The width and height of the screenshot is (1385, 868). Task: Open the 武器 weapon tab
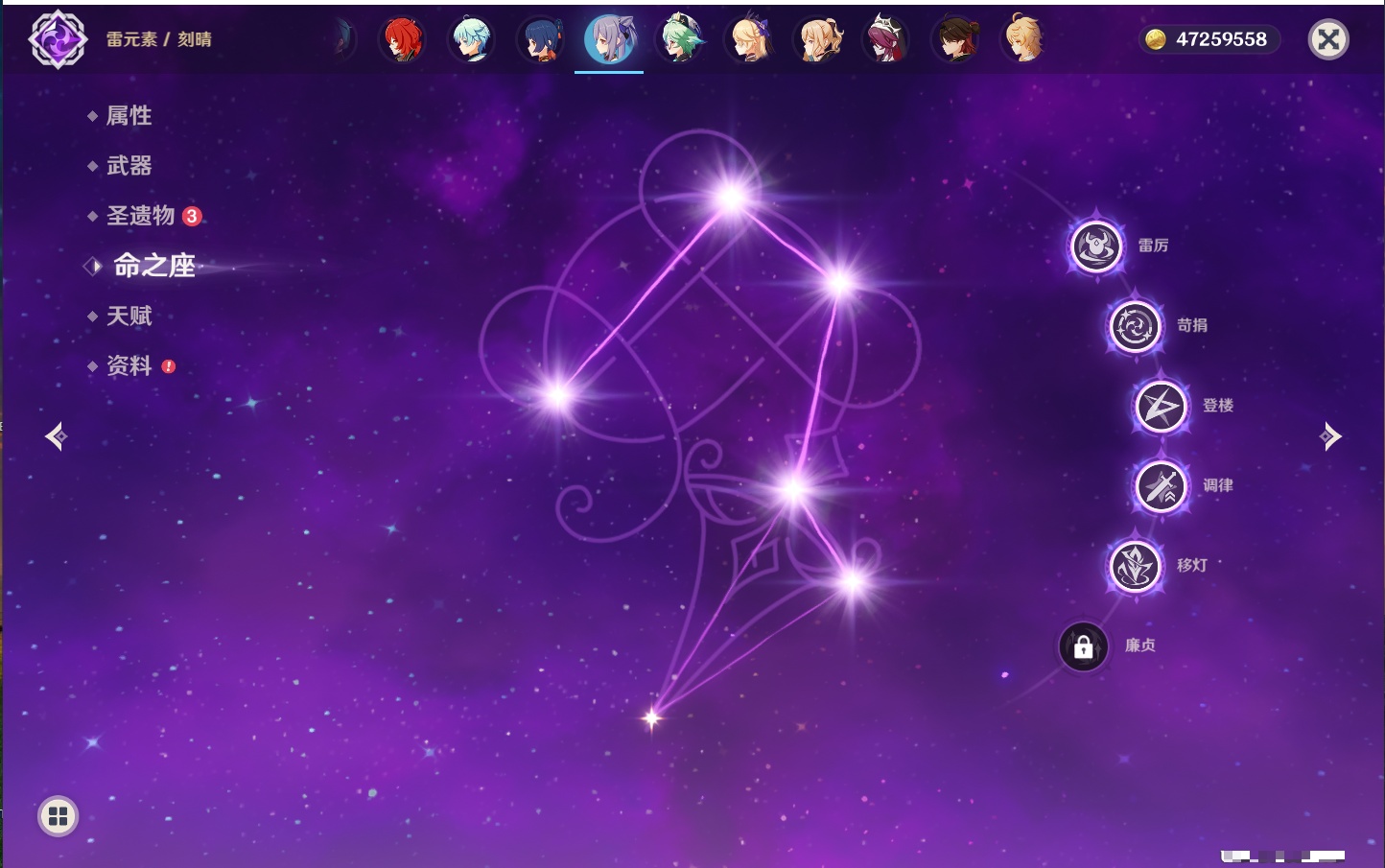coord(129,166)
